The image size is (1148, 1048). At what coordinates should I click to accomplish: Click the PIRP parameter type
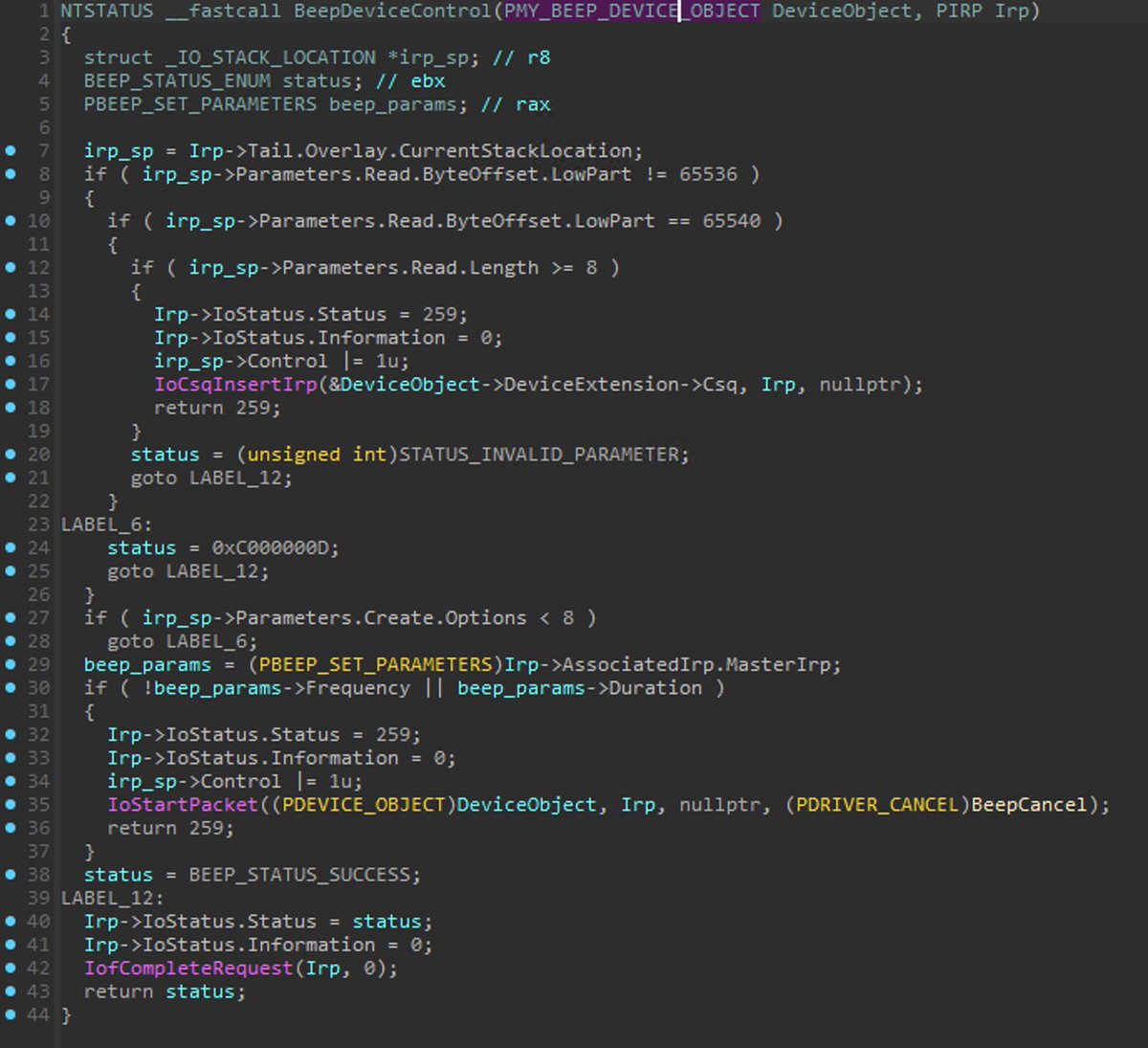tap(959, 11)
